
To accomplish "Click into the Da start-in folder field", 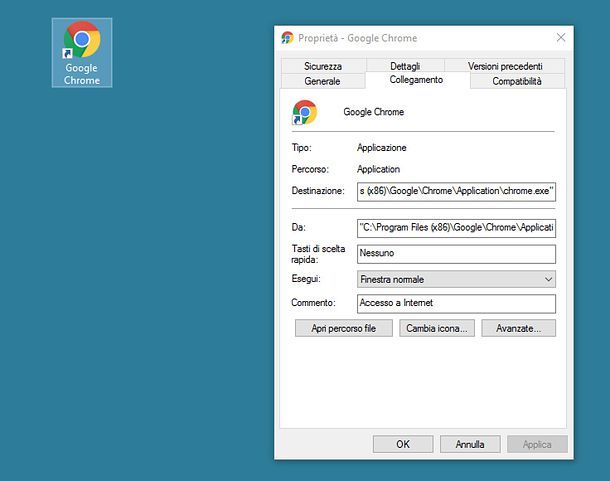I will [456, 228].
